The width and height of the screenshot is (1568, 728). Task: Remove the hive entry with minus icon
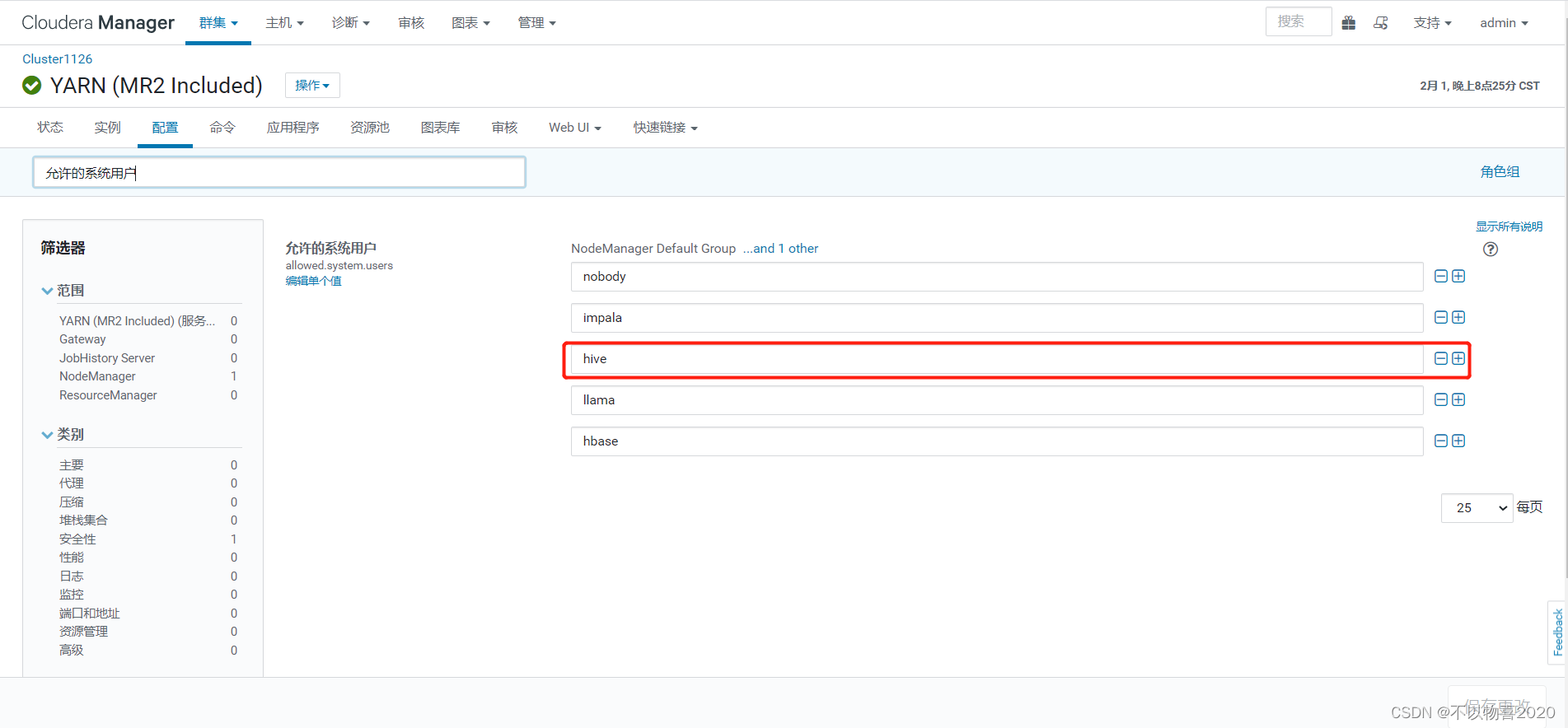(1441, 358)
